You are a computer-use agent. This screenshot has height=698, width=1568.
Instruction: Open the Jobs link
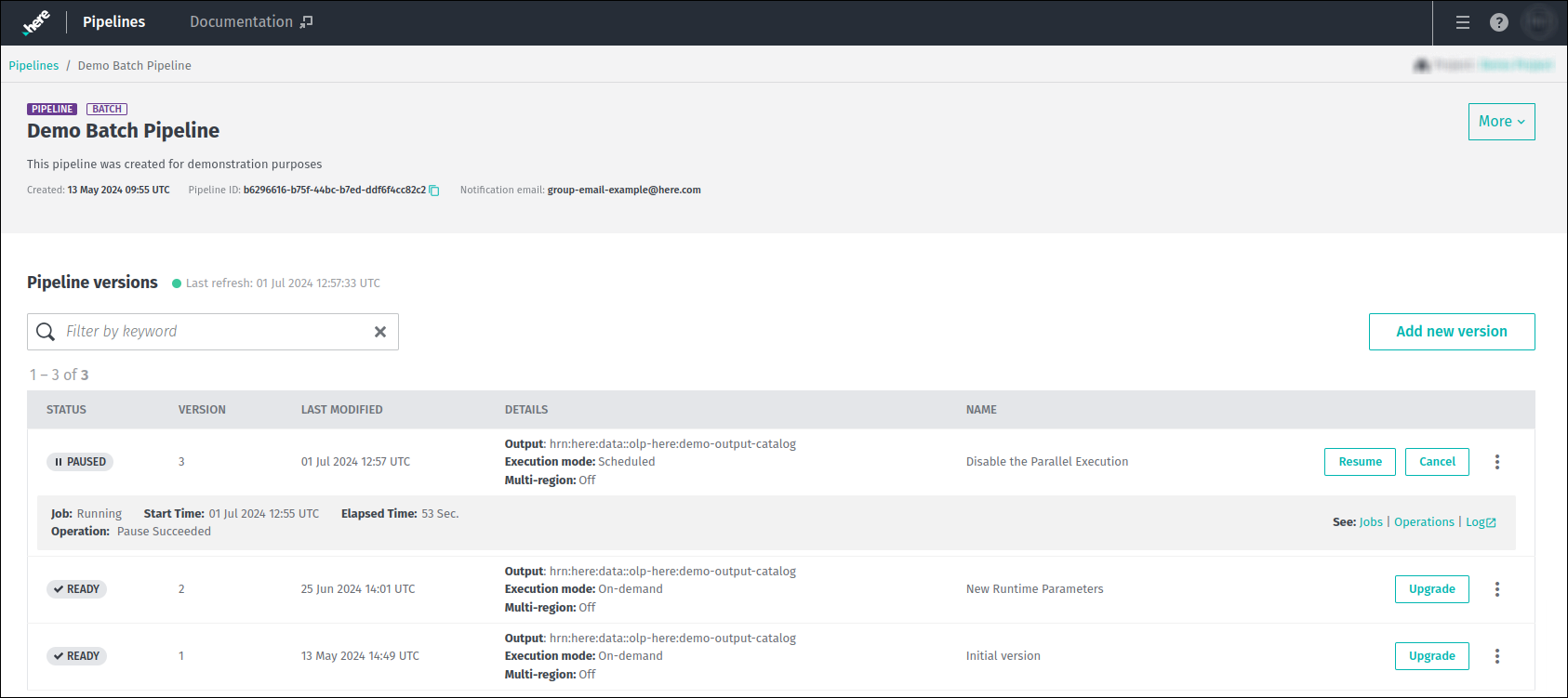tap(1371, 522)
